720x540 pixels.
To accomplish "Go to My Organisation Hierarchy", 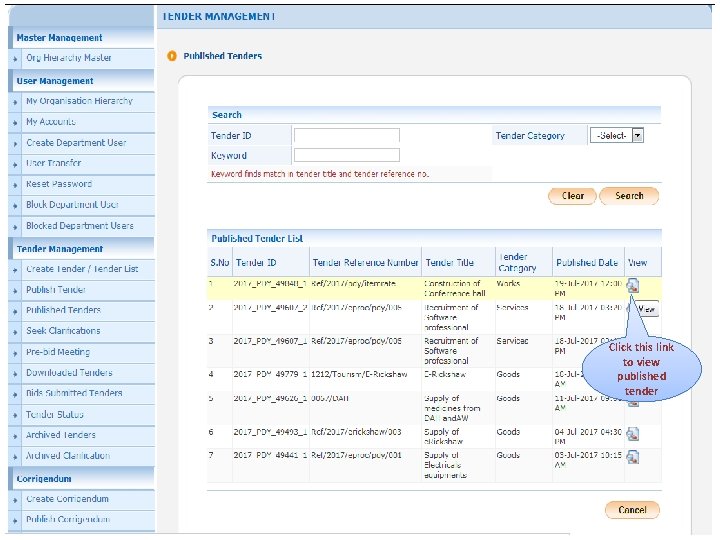I will 79,101.
